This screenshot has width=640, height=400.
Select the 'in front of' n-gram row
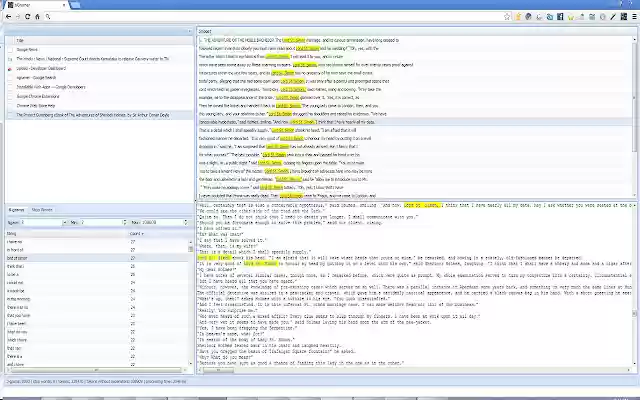coord(97,250)
